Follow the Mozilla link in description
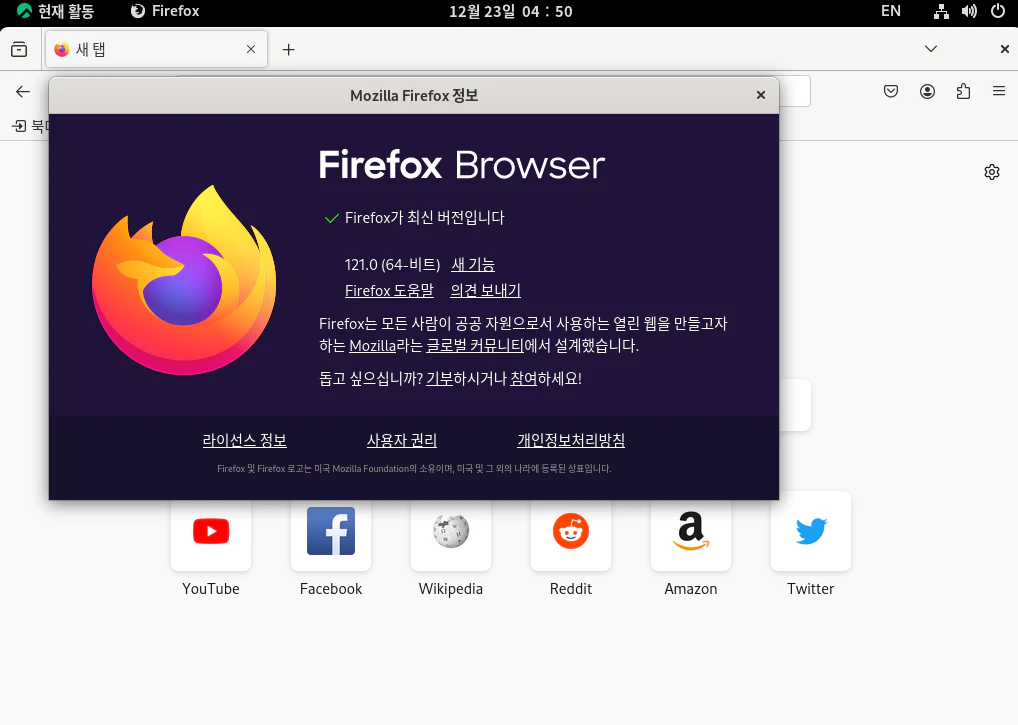The height and width of the screenshot is (725, 1018). coord(373,346)
